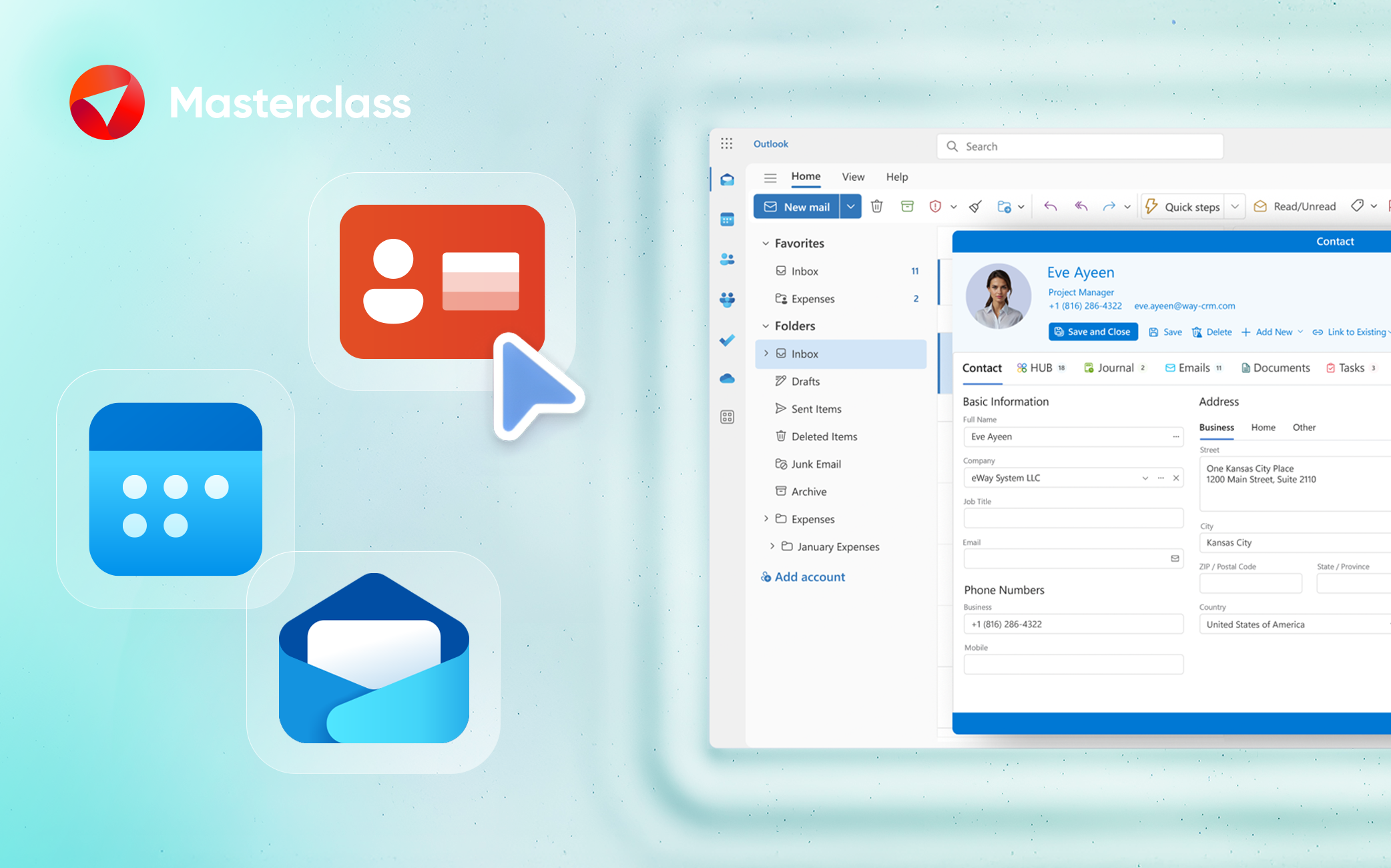1391x868 pixels.
Task: Open the View menu in Outlook
Action: 852,177
